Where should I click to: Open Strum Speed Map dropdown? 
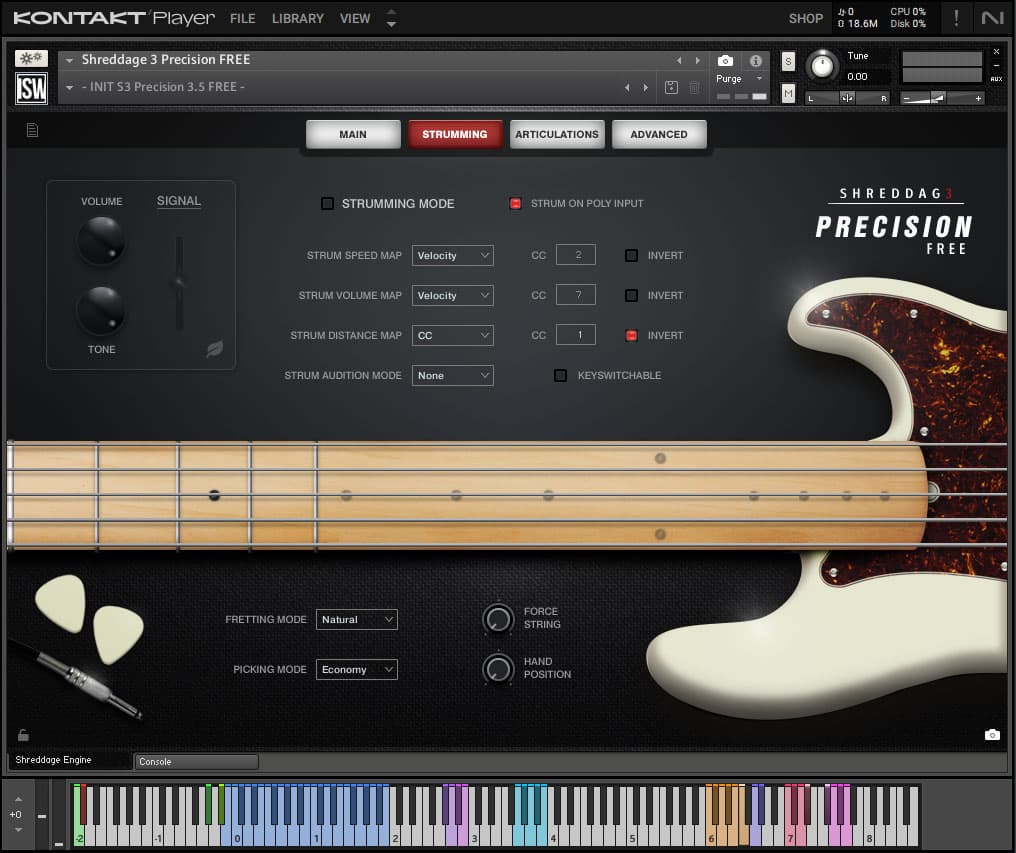(x=452, y=255)
